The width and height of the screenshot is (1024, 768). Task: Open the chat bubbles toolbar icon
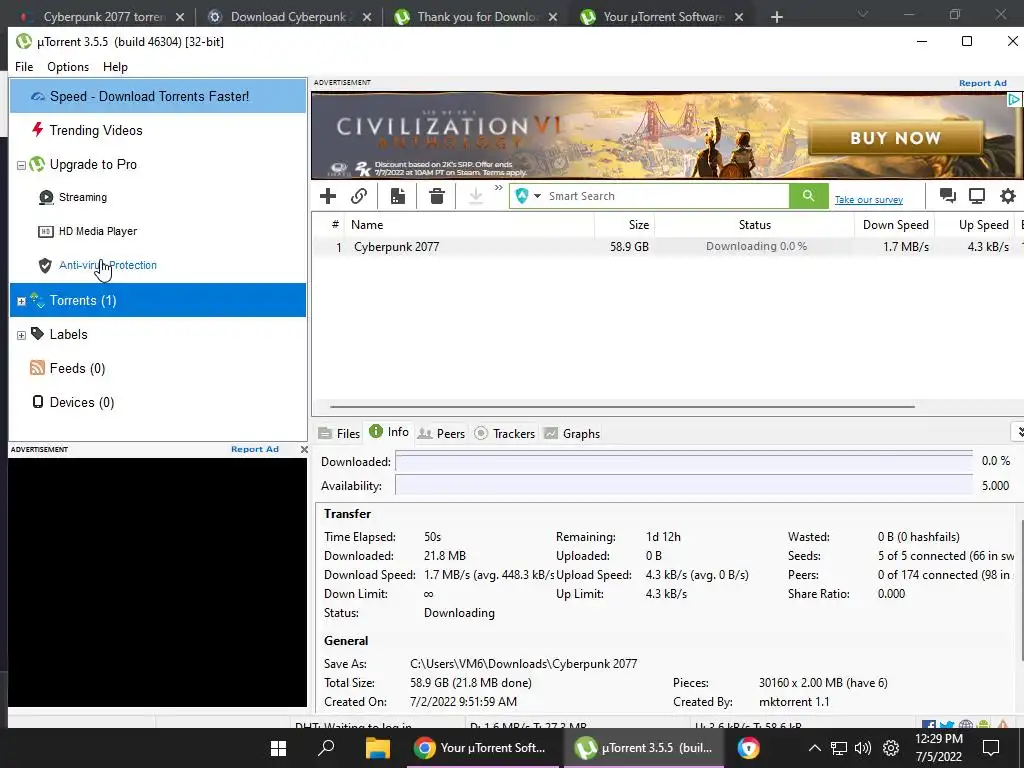[948, 196]
